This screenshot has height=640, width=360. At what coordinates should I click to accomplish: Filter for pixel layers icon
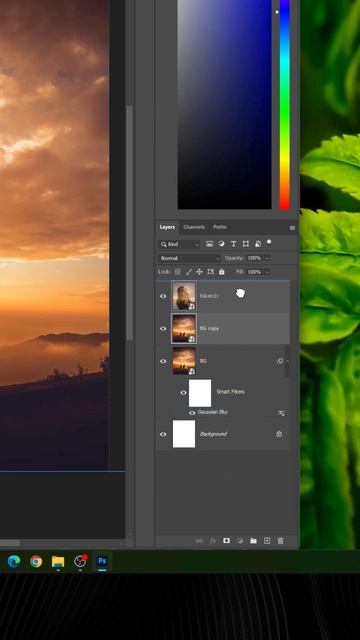pos(209,244)
